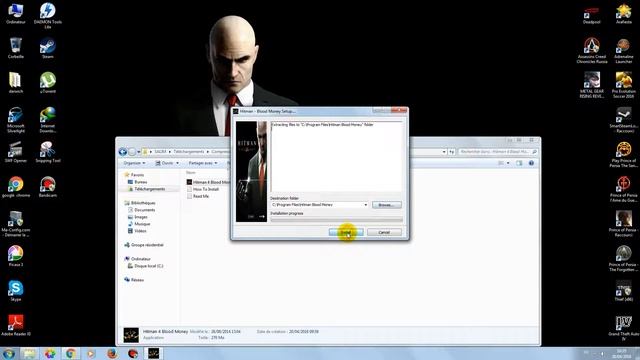Toggle the preview pane in Explorer
The image size is (640, 360).
click(x=519, y=163)
